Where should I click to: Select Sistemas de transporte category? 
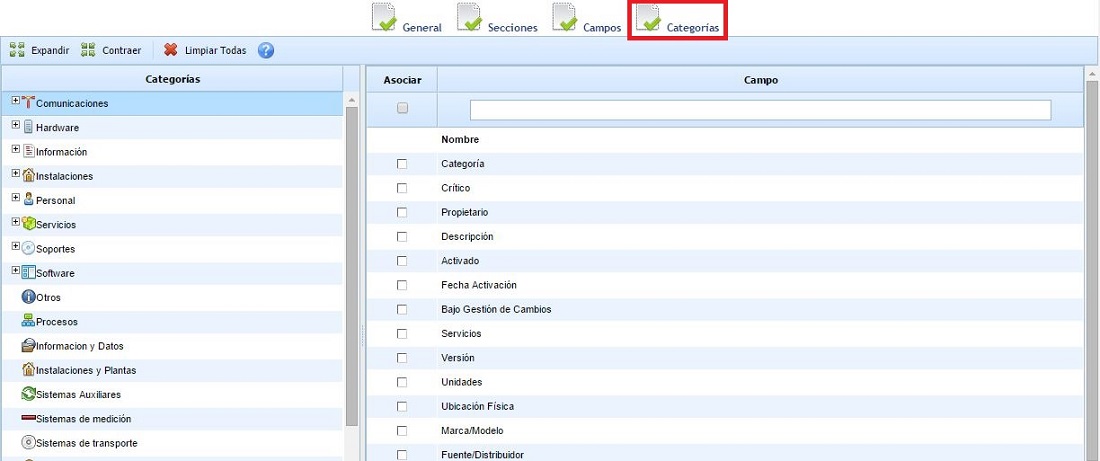(x=86, y=443)
